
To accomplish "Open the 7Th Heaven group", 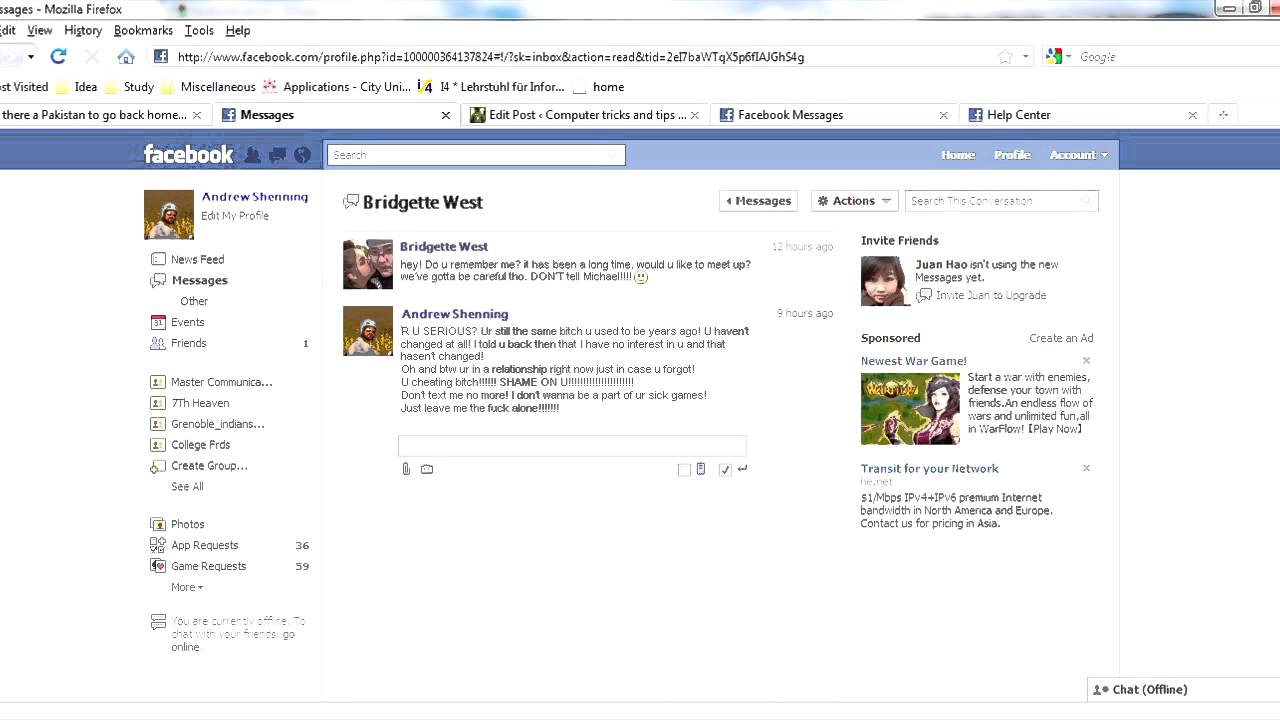I will [x=200, y=403].
